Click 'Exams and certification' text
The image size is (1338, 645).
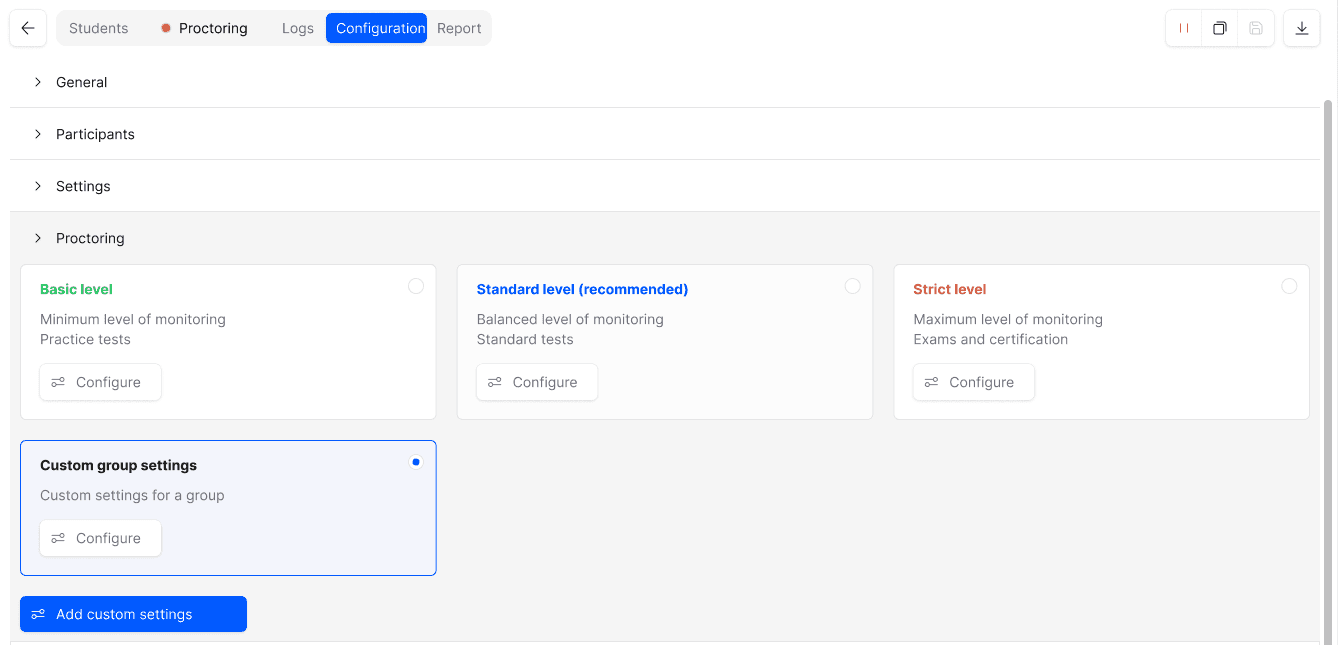(x=990, y=339)
